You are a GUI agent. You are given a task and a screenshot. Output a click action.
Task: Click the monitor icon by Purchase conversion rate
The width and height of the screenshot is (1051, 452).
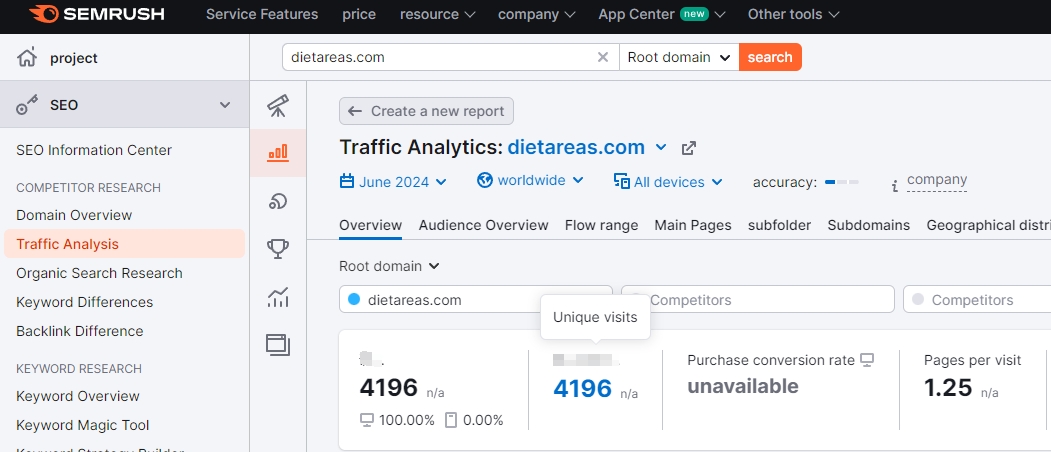click(867, 360)
